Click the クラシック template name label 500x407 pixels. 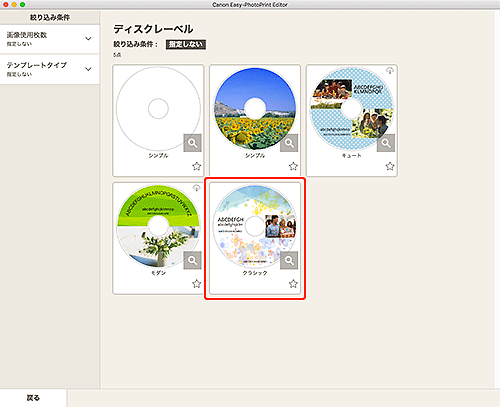click(x=255, y=273)
